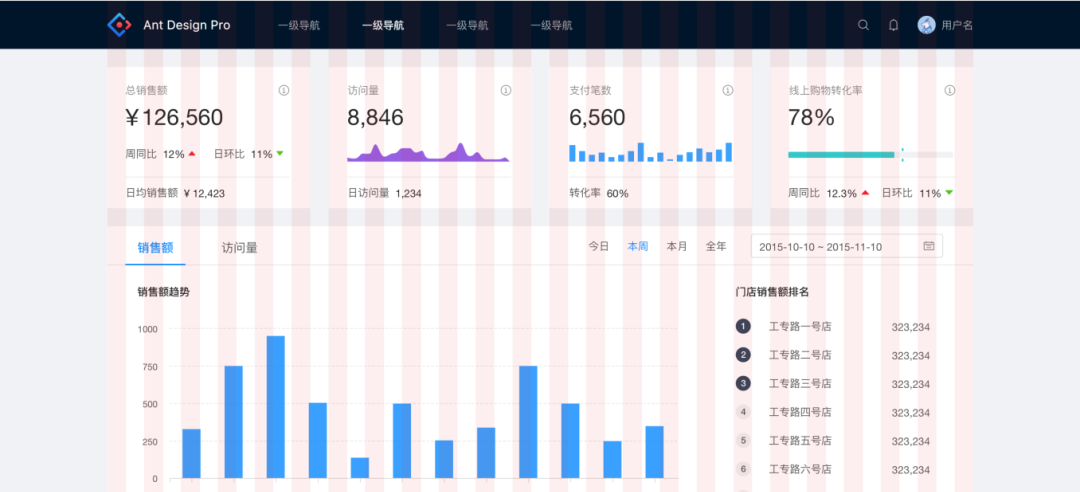Click 销售额趋势 chart title
This screenshot has width=1080, height=492.
[x=164, y=292]
